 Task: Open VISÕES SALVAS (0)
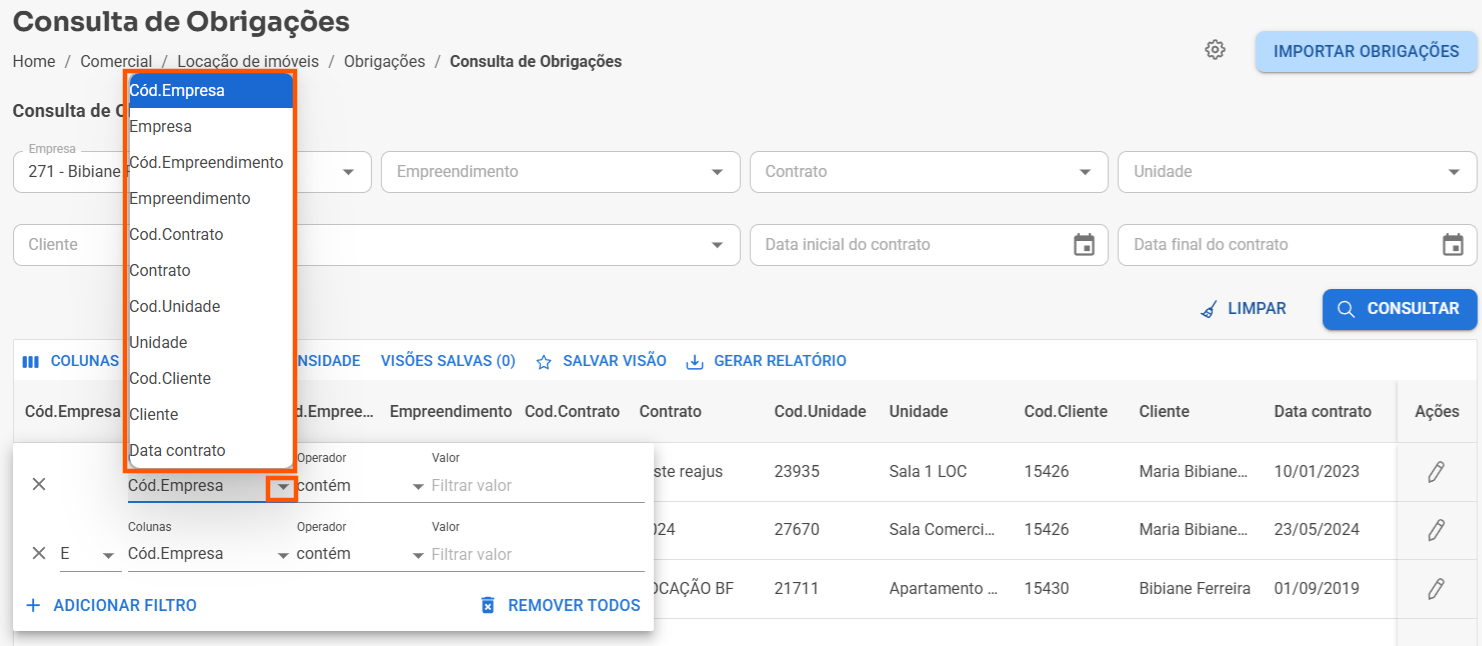tap(448, 361)
